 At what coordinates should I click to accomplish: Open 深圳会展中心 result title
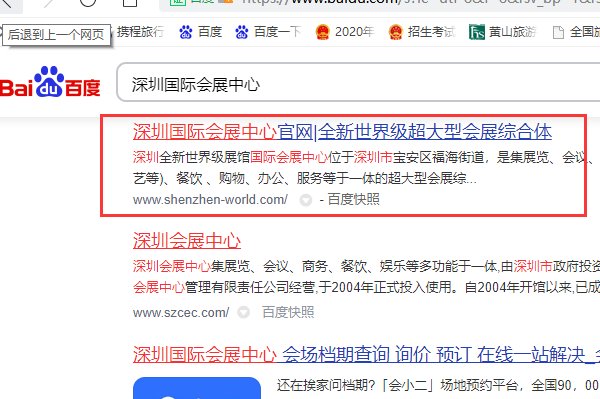coord(187,241)
